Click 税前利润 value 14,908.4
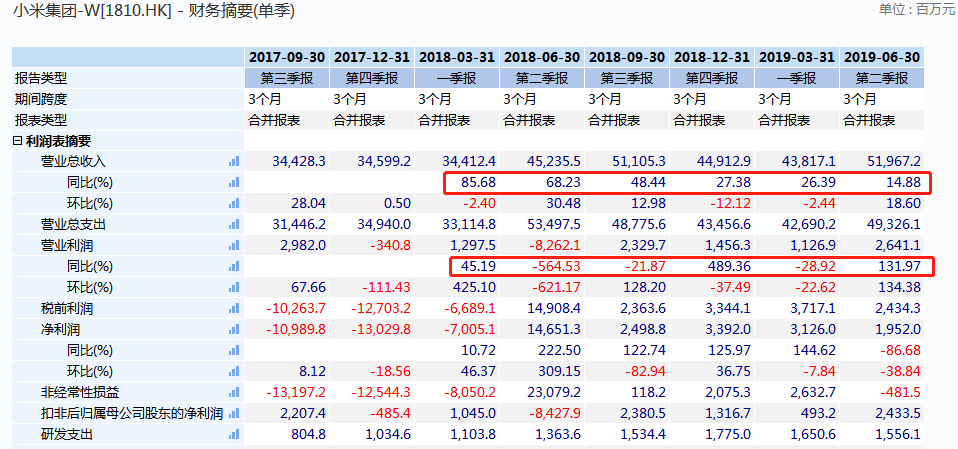The height and width of the screenshot is (449, 958). pos(554,308)
